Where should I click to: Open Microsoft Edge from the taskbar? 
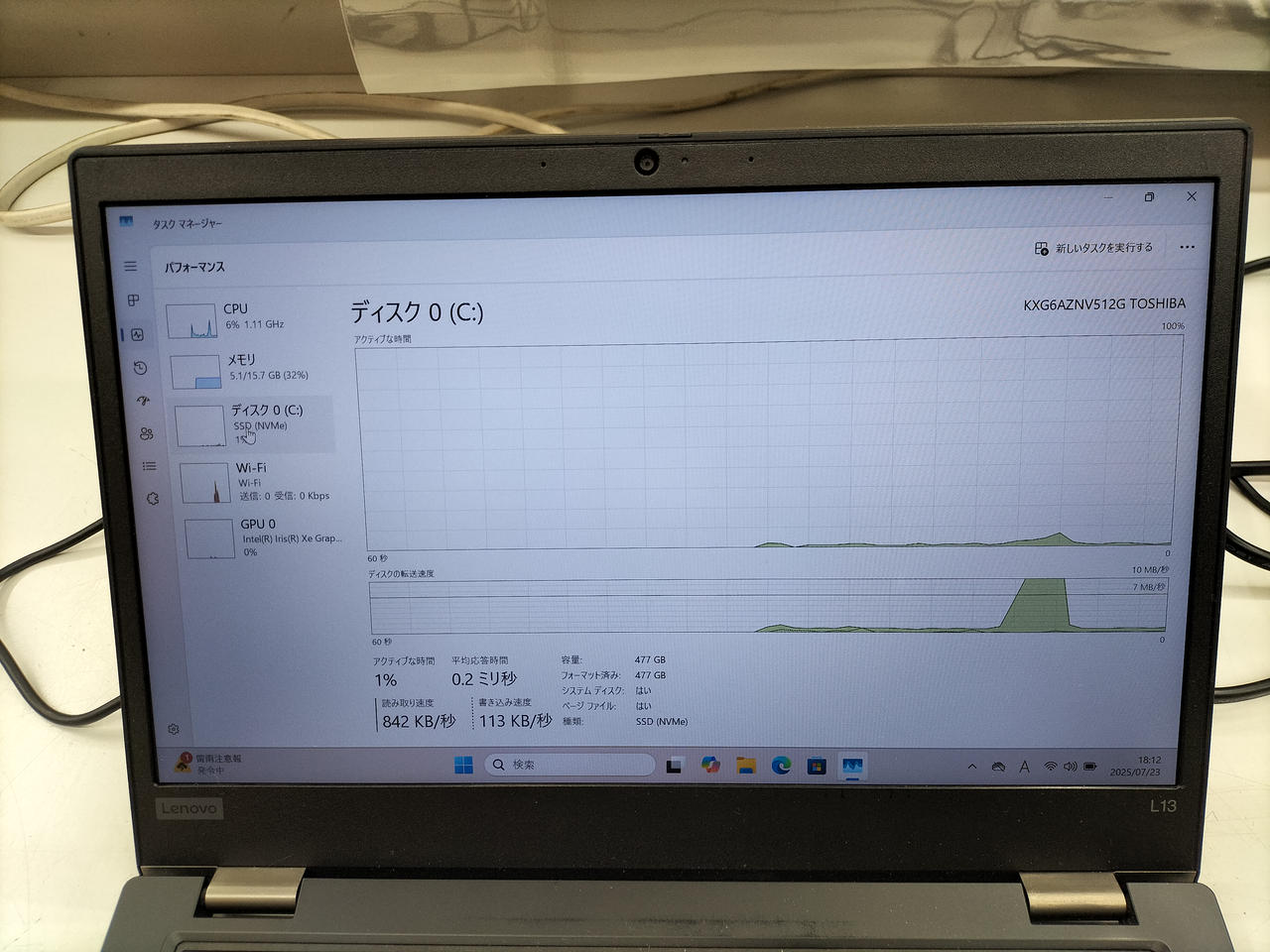coord(782,766)
